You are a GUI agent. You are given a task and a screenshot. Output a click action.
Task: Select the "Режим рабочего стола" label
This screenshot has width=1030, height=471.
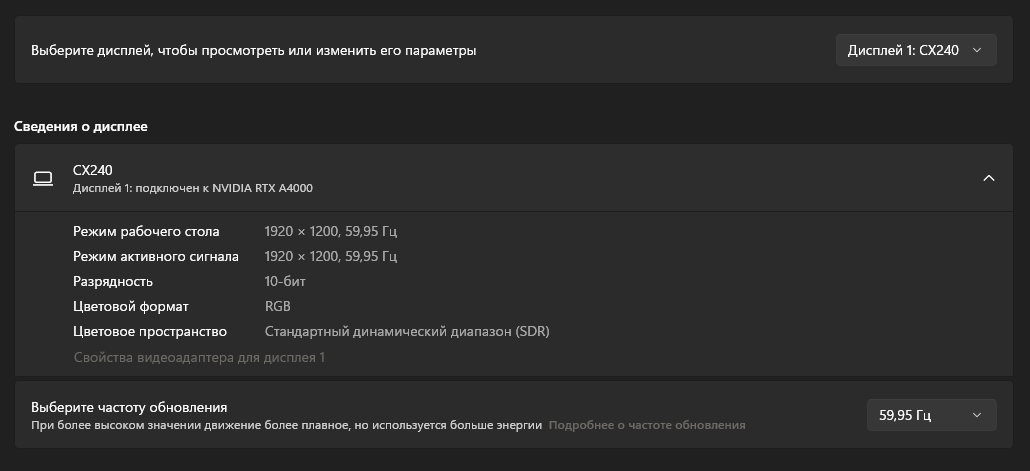point(146,231)
